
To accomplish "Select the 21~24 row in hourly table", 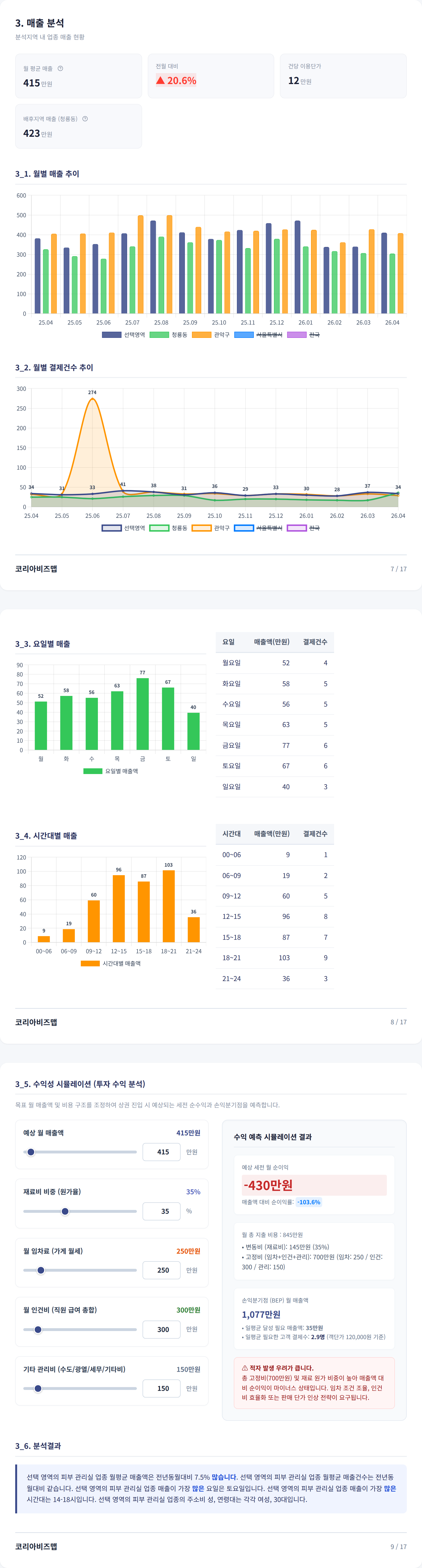I will 275,978.
